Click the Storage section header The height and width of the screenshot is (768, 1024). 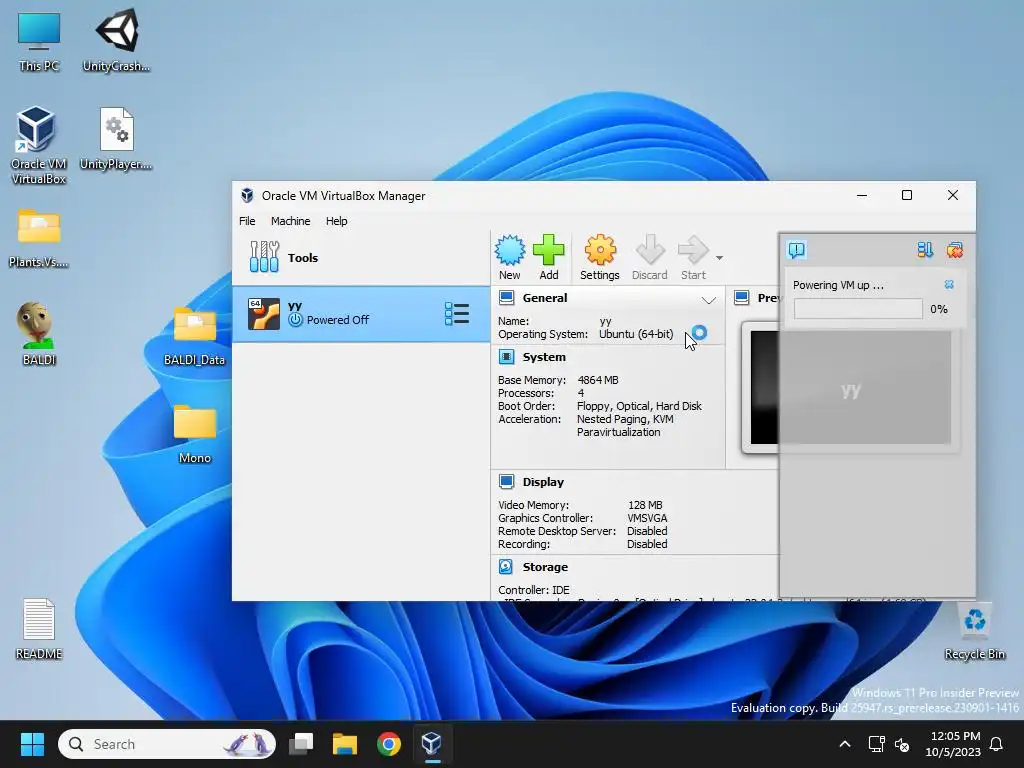(545, 566)
